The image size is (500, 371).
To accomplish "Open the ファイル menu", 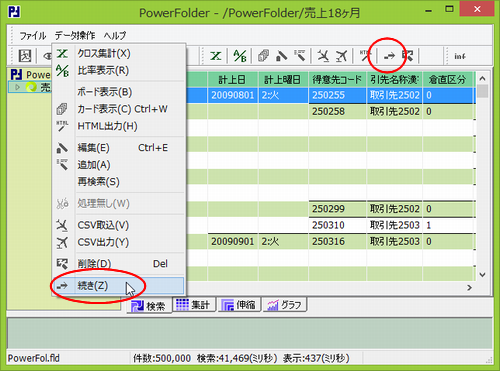I will 32,35.
